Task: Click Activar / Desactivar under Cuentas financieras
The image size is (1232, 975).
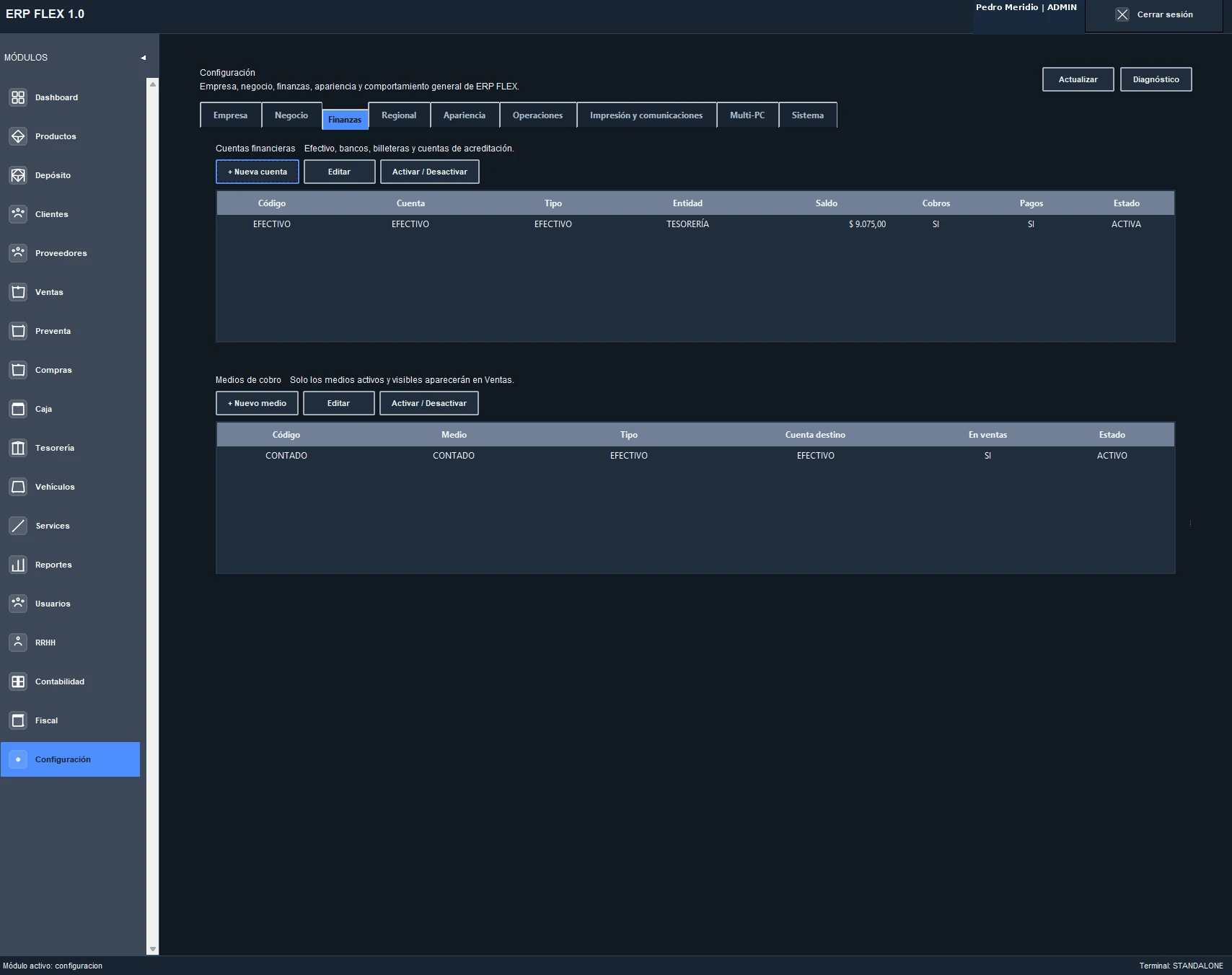Action: 430,172
